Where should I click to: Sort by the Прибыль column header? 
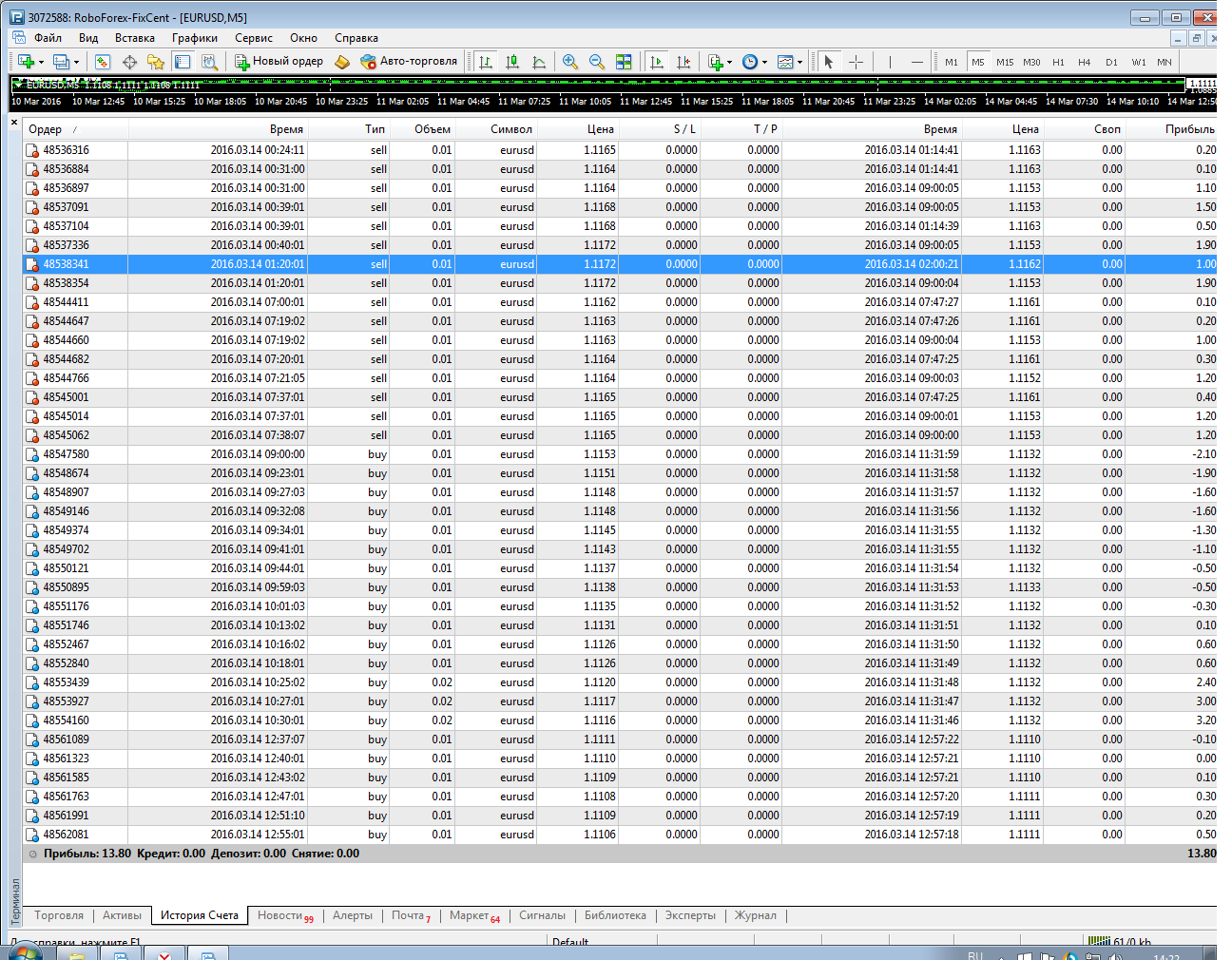coord(1172,129)
